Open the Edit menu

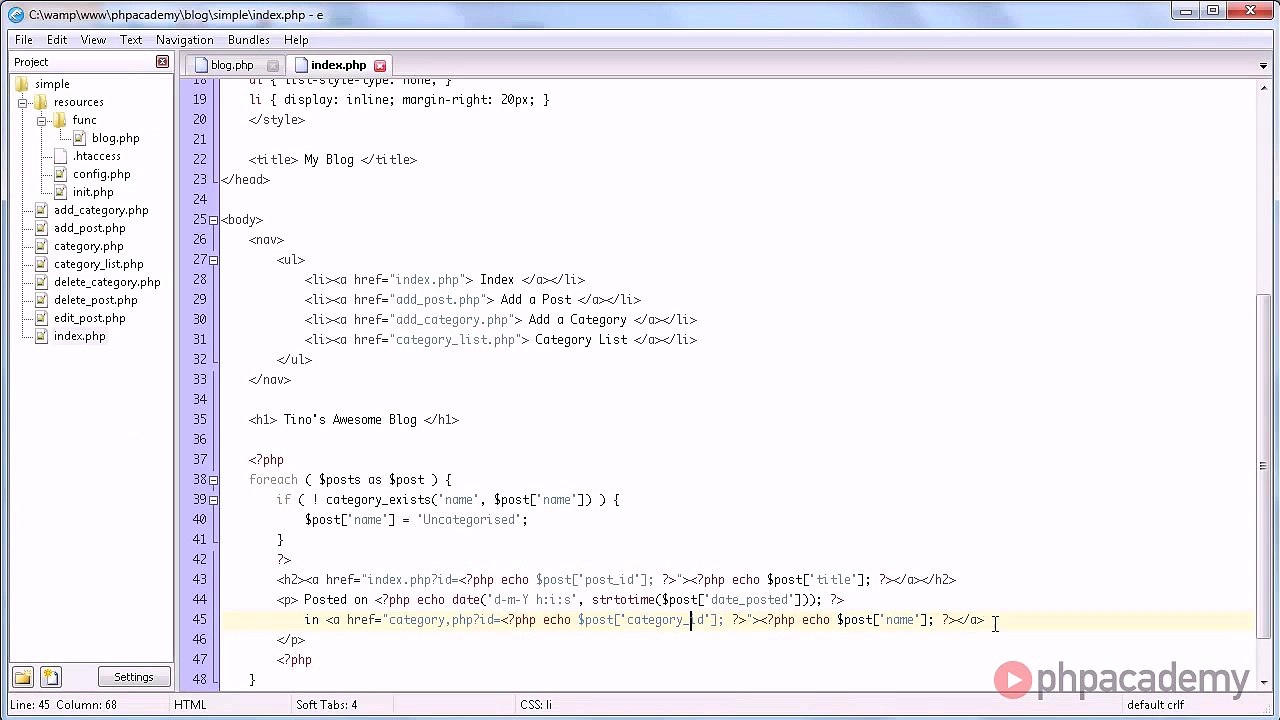[x=57, y=40]
